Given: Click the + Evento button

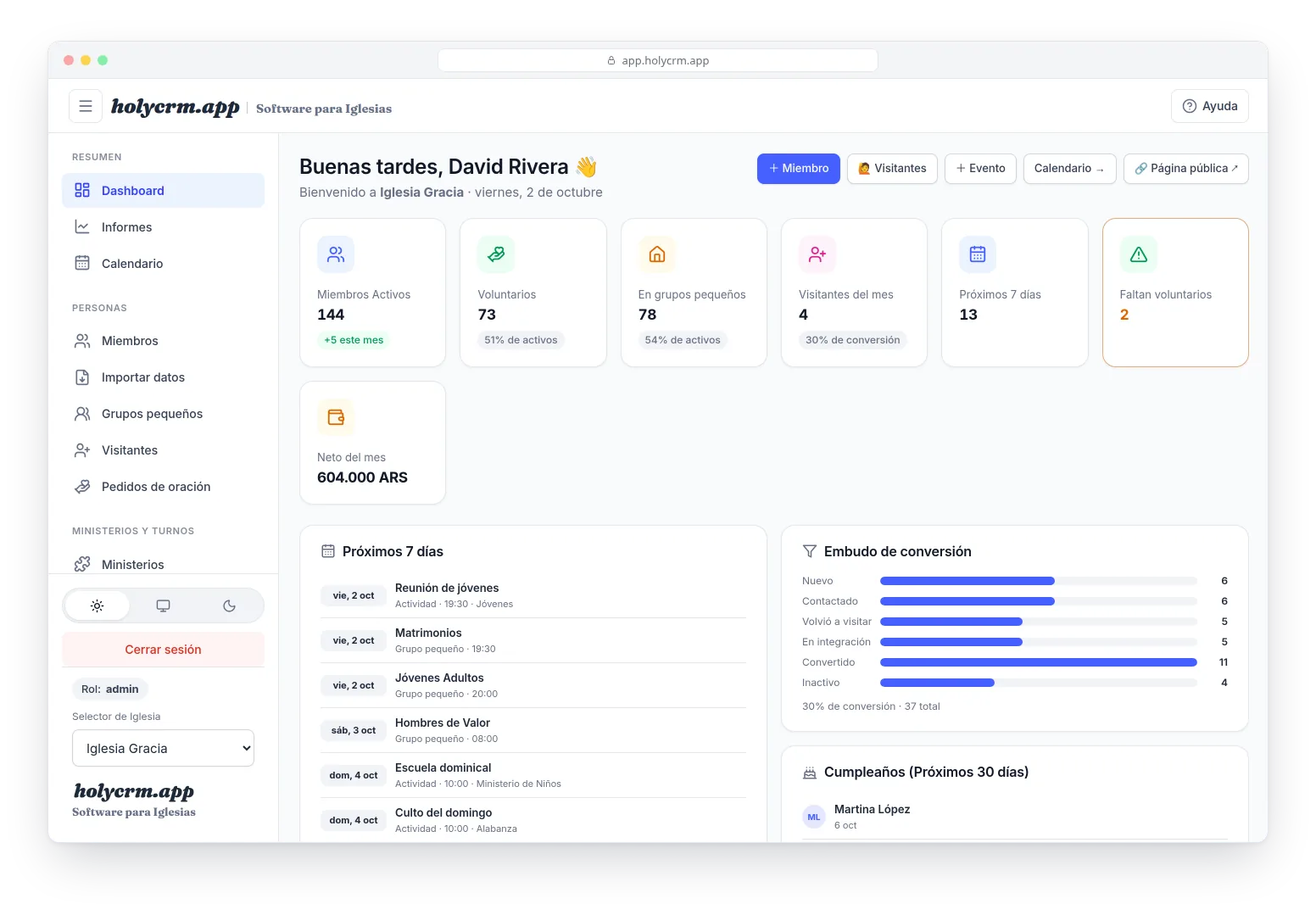Looking at the screenshot, I should click(980, 169).
